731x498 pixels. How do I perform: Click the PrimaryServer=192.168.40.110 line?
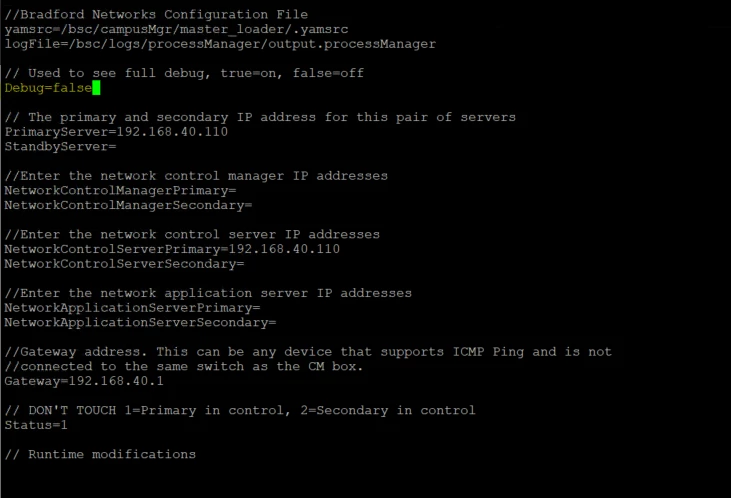[x=116, y=132]
